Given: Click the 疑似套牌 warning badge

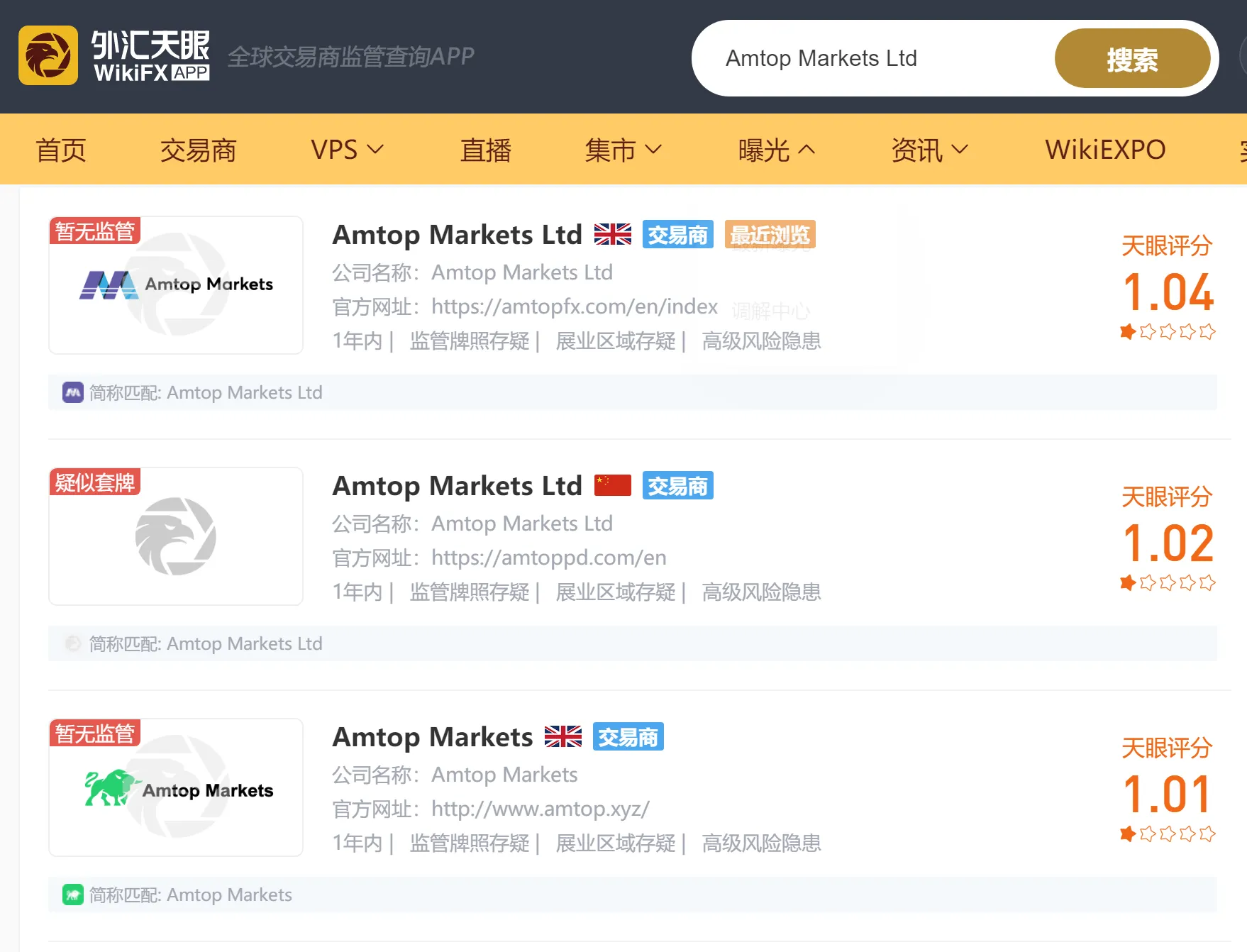Looking at the screenshot, I should point(95,482).
